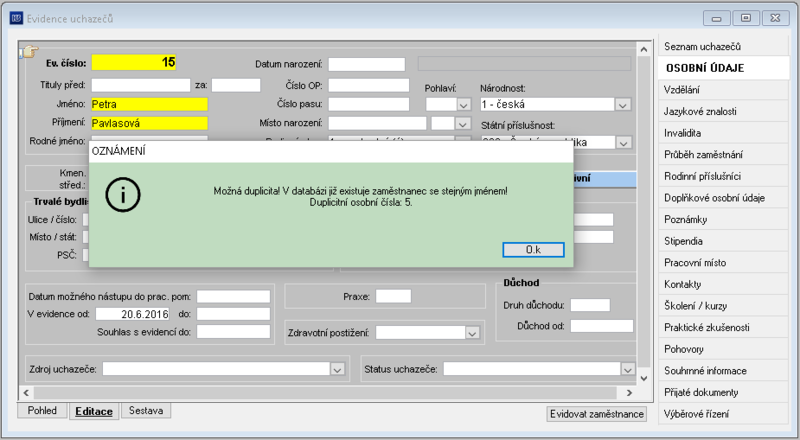This screenshot has width=800, height=440.
Task: Open Seznam uchazečů in side menu
Action: 723,46
